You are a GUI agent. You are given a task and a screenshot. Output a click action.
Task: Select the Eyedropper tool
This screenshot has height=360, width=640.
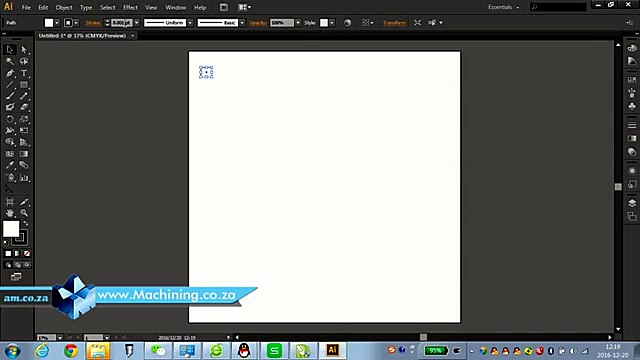click(10, 165)
